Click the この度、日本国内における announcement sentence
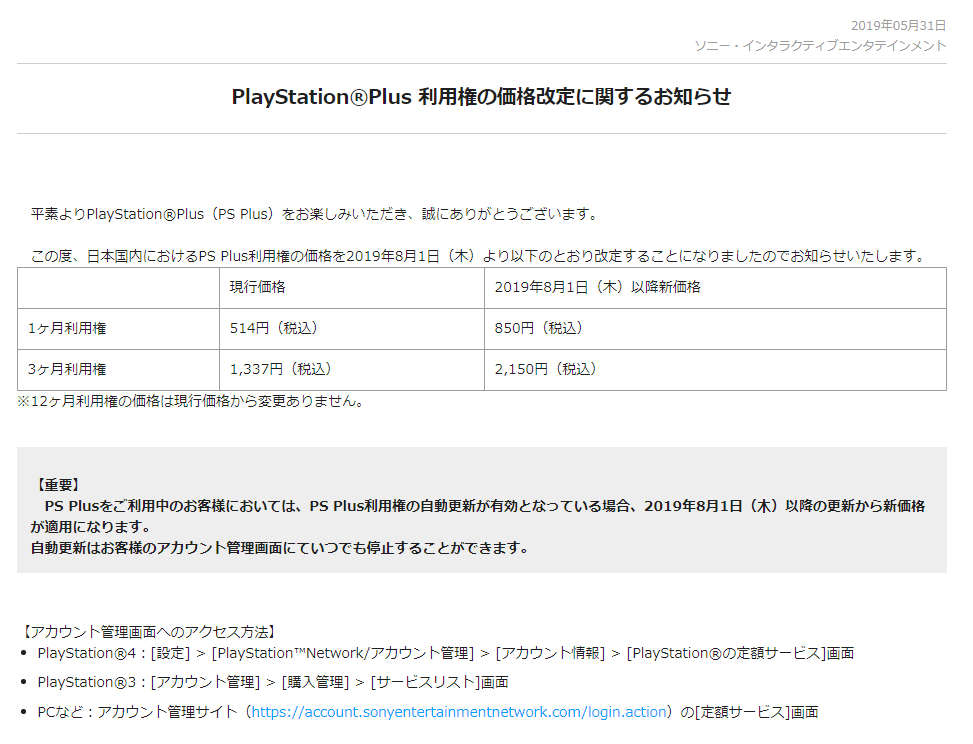973x744 pixels. click(479, 256)
